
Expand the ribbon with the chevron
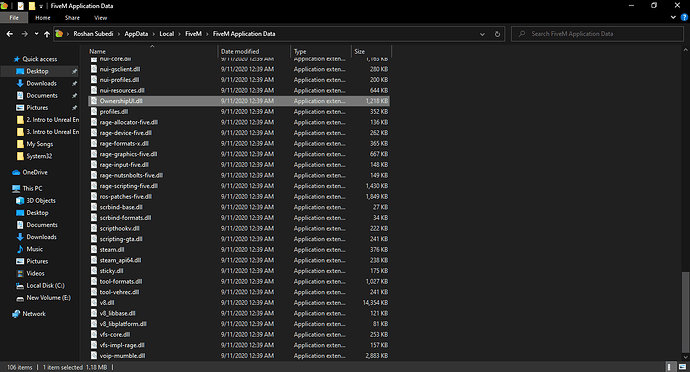click(673, 18)
